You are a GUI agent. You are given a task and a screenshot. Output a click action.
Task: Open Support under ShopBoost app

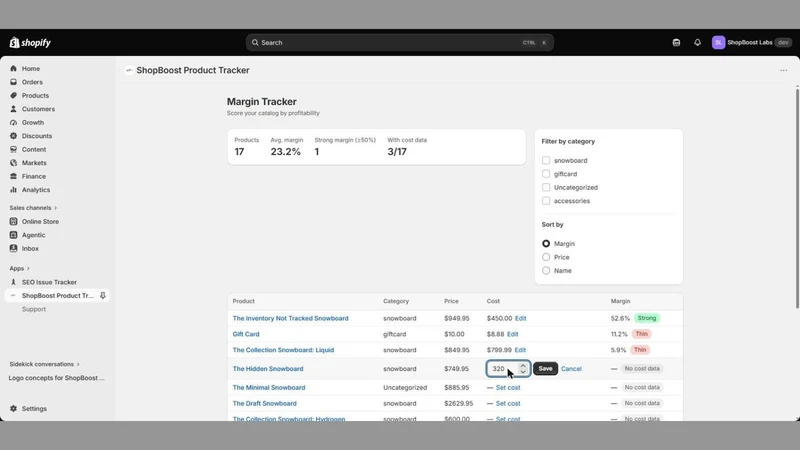[34, 309]
